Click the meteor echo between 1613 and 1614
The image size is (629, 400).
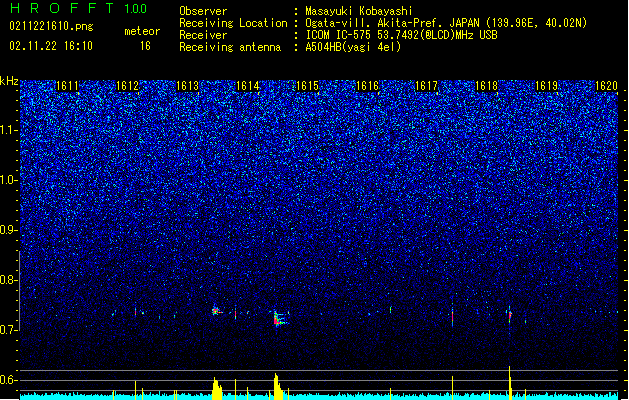[217, 311]
